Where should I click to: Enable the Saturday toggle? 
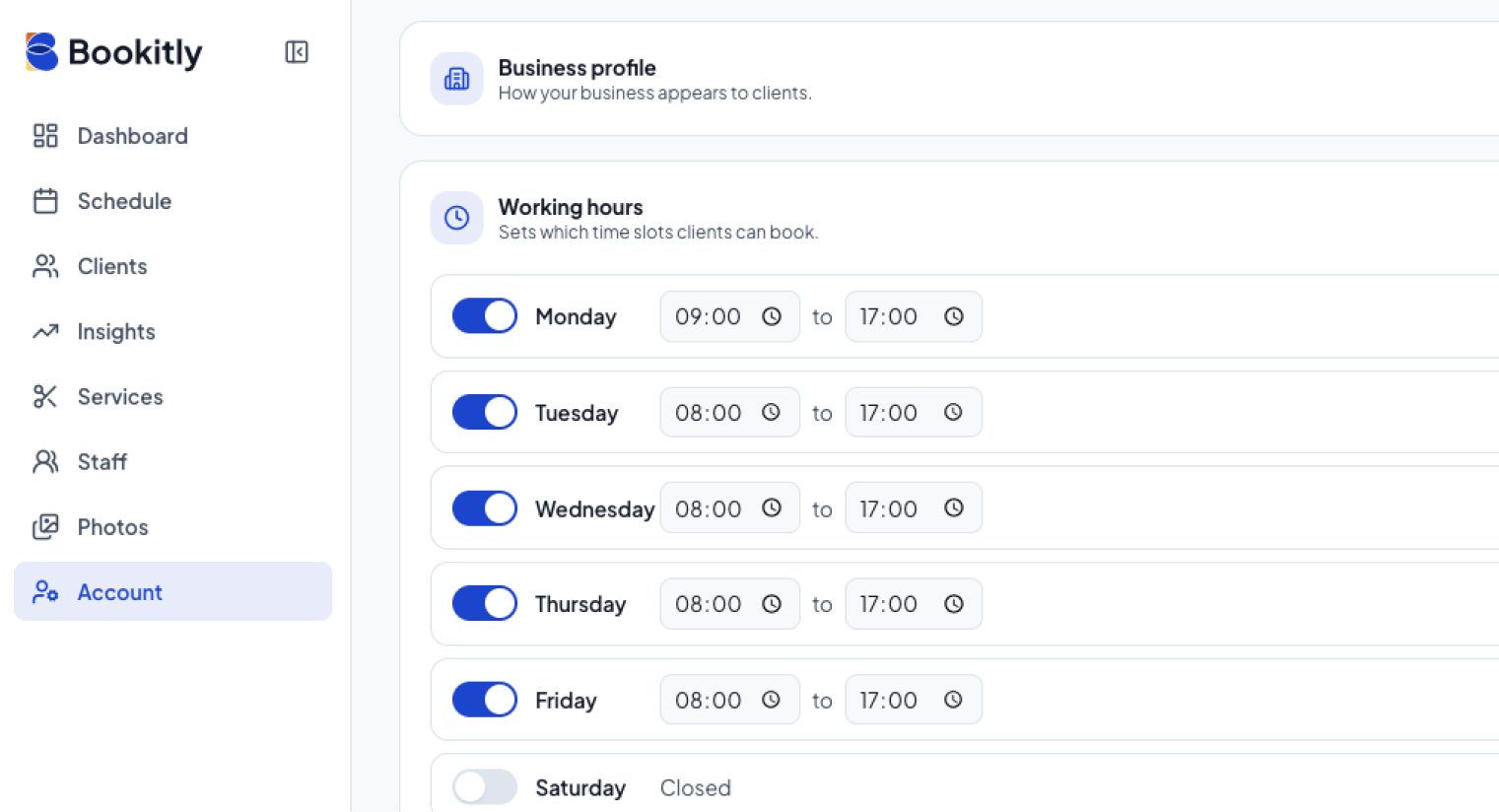point(485,787)
